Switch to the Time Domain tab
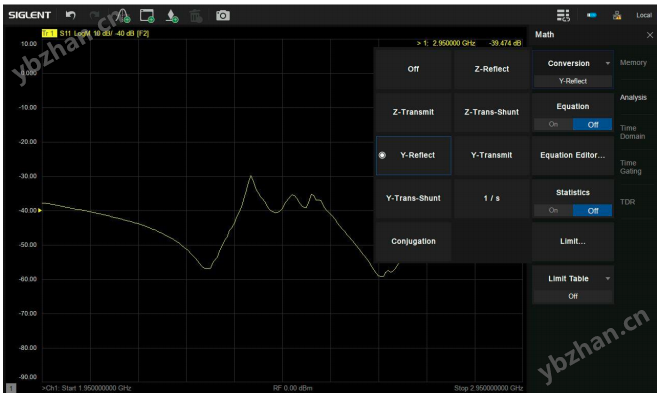The height and width of the screenshot is (397, 661). pos(632,132)
